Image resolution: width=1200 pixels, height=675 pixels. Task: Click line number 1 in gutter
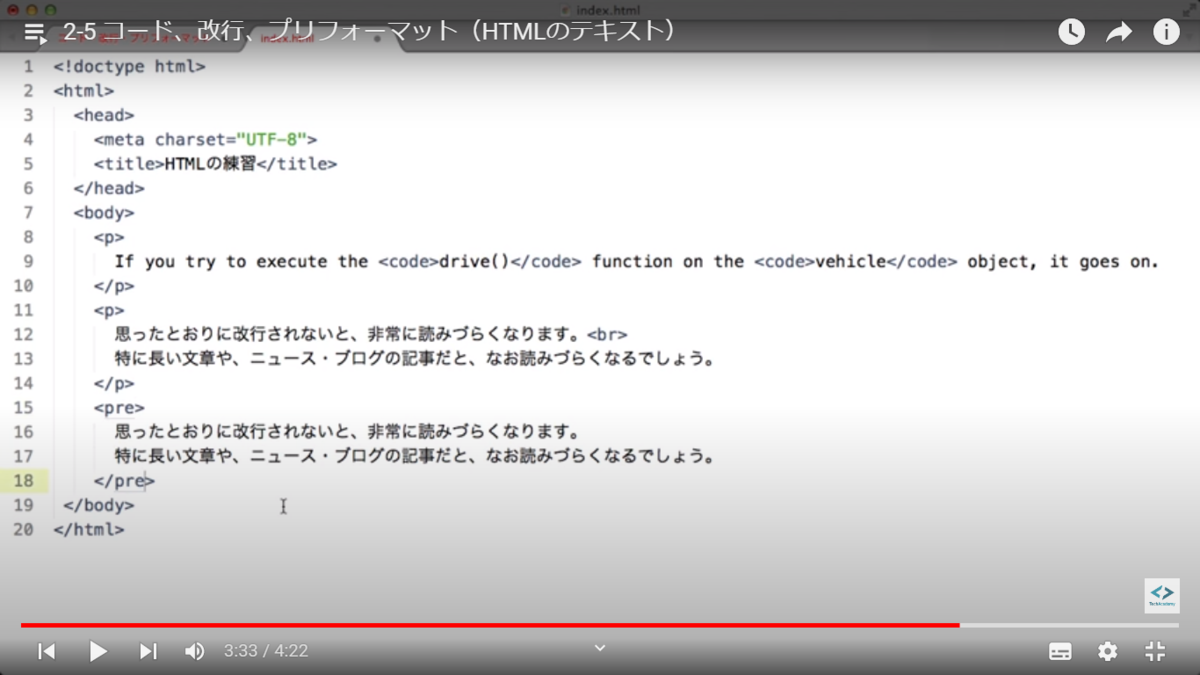click(28, 66)
